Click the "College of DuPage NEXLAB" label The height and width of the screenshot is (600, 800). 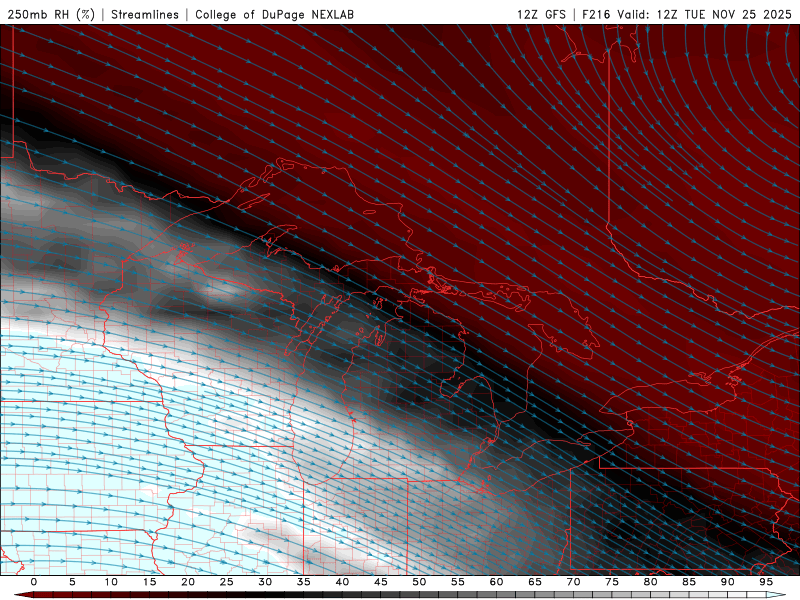[x=274, y=14]
